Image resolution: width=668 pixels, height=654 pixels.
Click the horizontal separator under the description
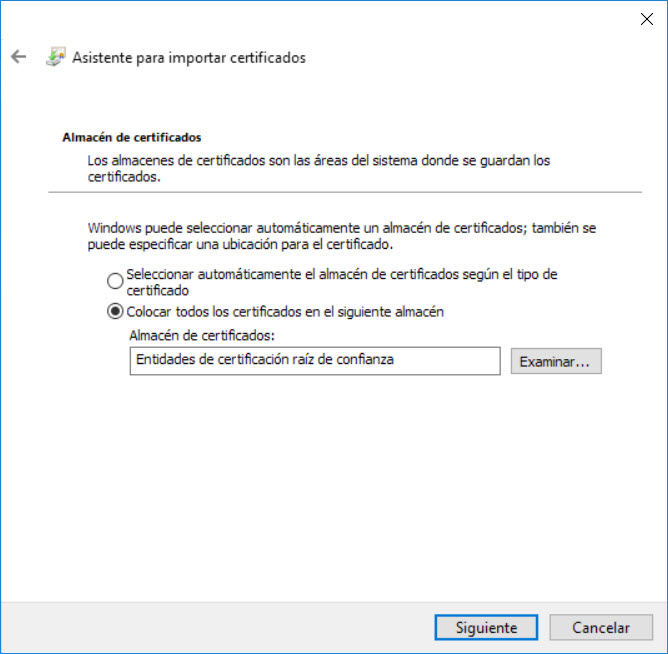(x=345, y=191)
